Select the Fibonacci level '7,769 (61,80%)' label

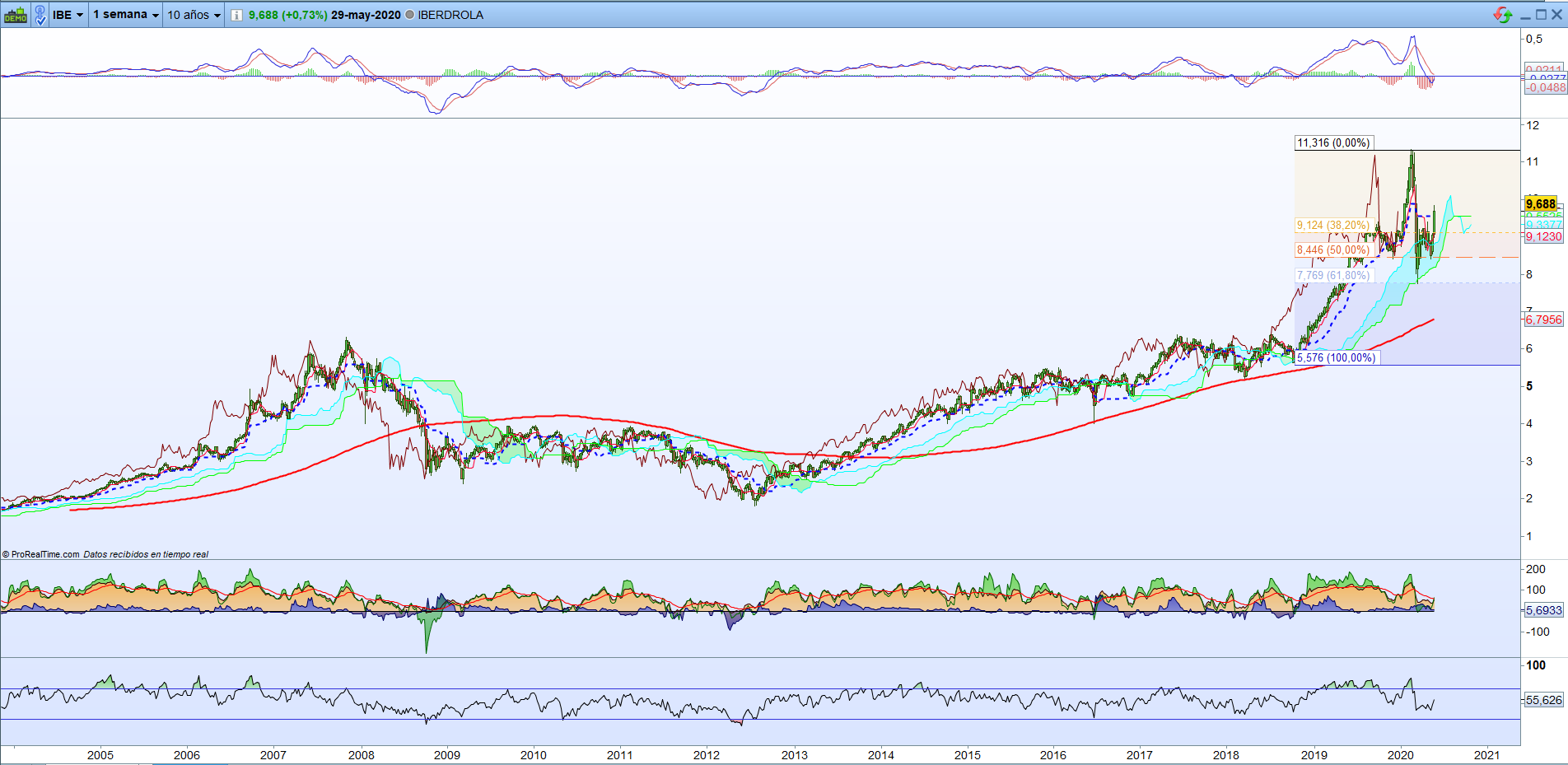(1333, 275)
